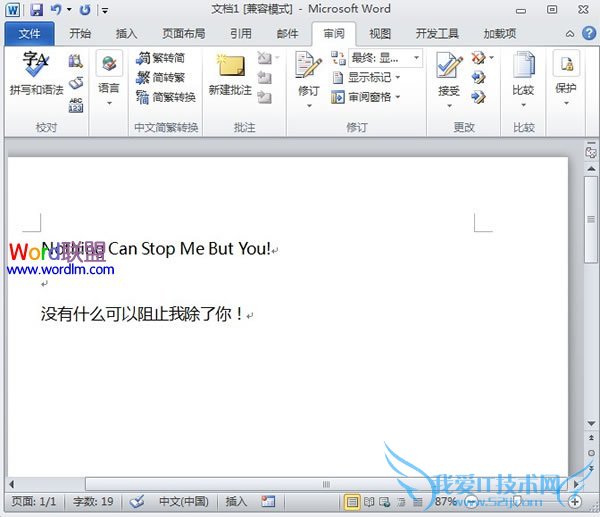Open 简繁转换 conversion dialog

tap(166, 97)
